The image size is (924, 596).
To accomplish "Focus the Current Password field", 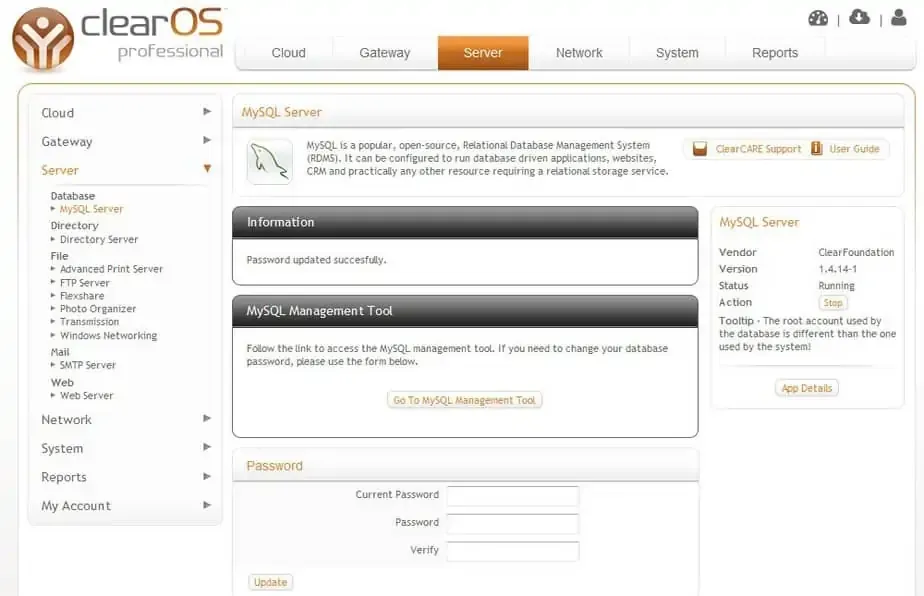I will pos(512,495).
